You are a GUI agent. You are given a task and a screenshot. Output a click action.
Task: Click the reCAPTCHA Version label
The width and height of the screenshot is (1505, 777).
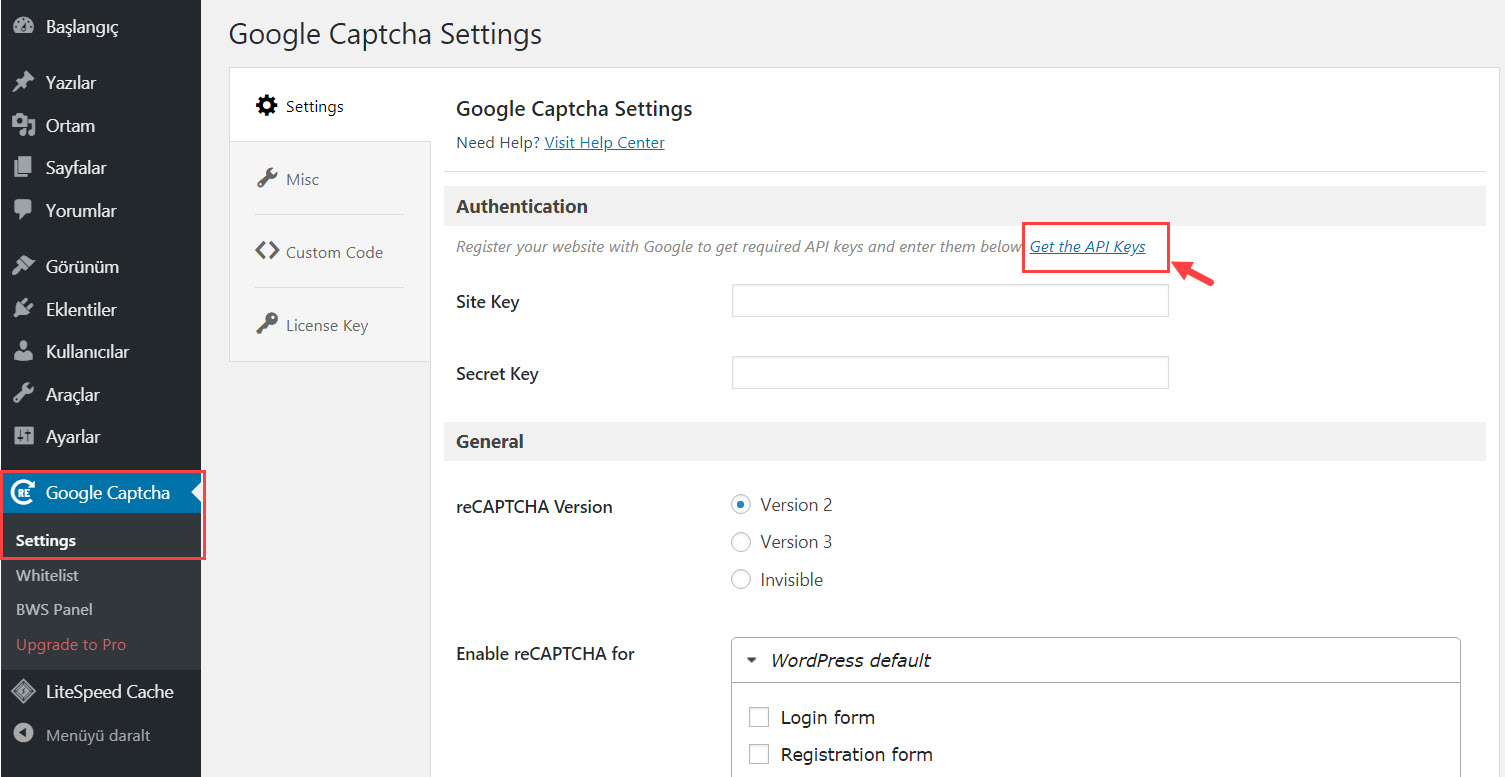pyautogui.click(x=534, y=507)
